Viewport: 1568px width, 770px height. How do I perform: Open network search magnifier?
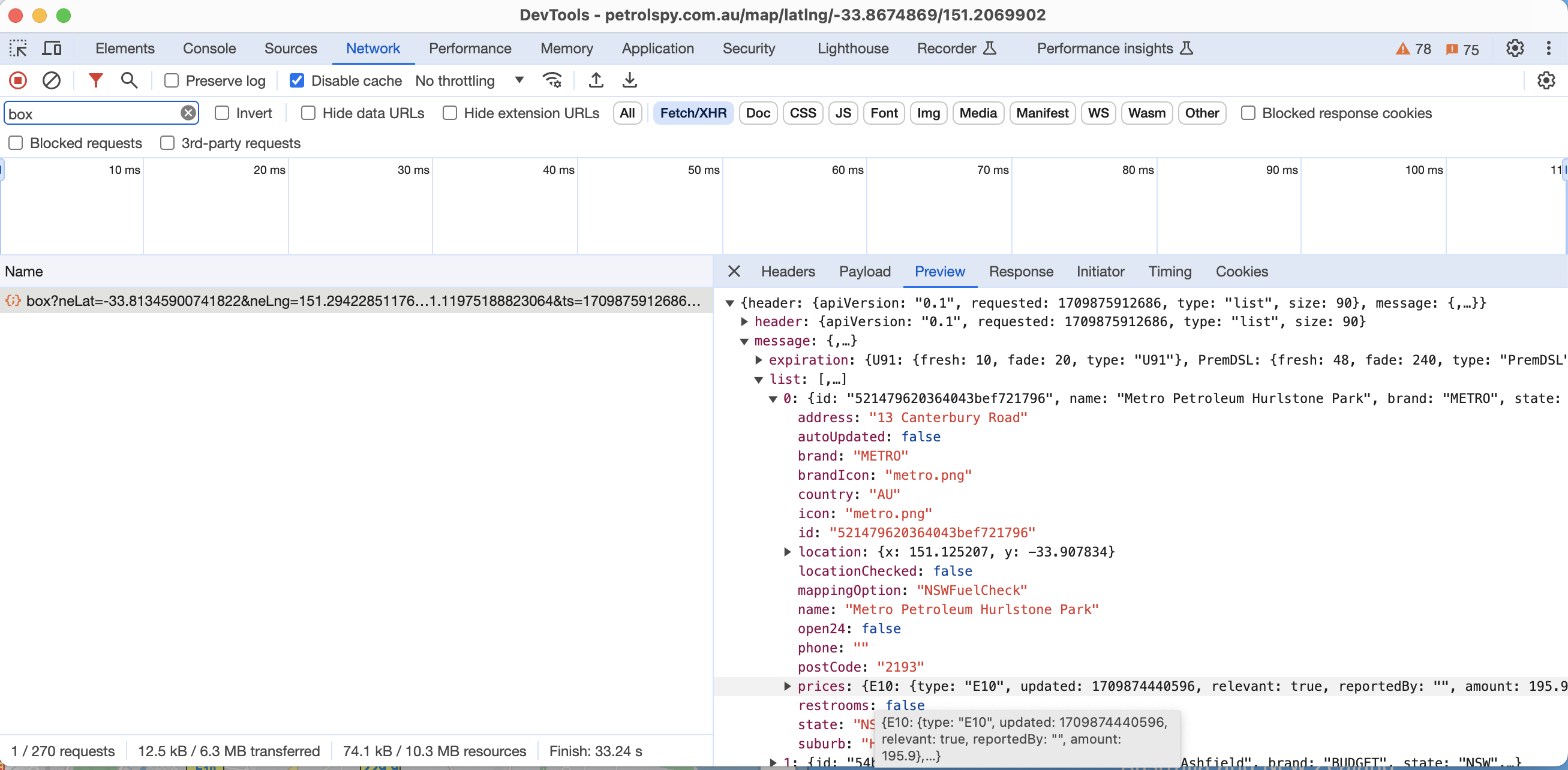129,80
